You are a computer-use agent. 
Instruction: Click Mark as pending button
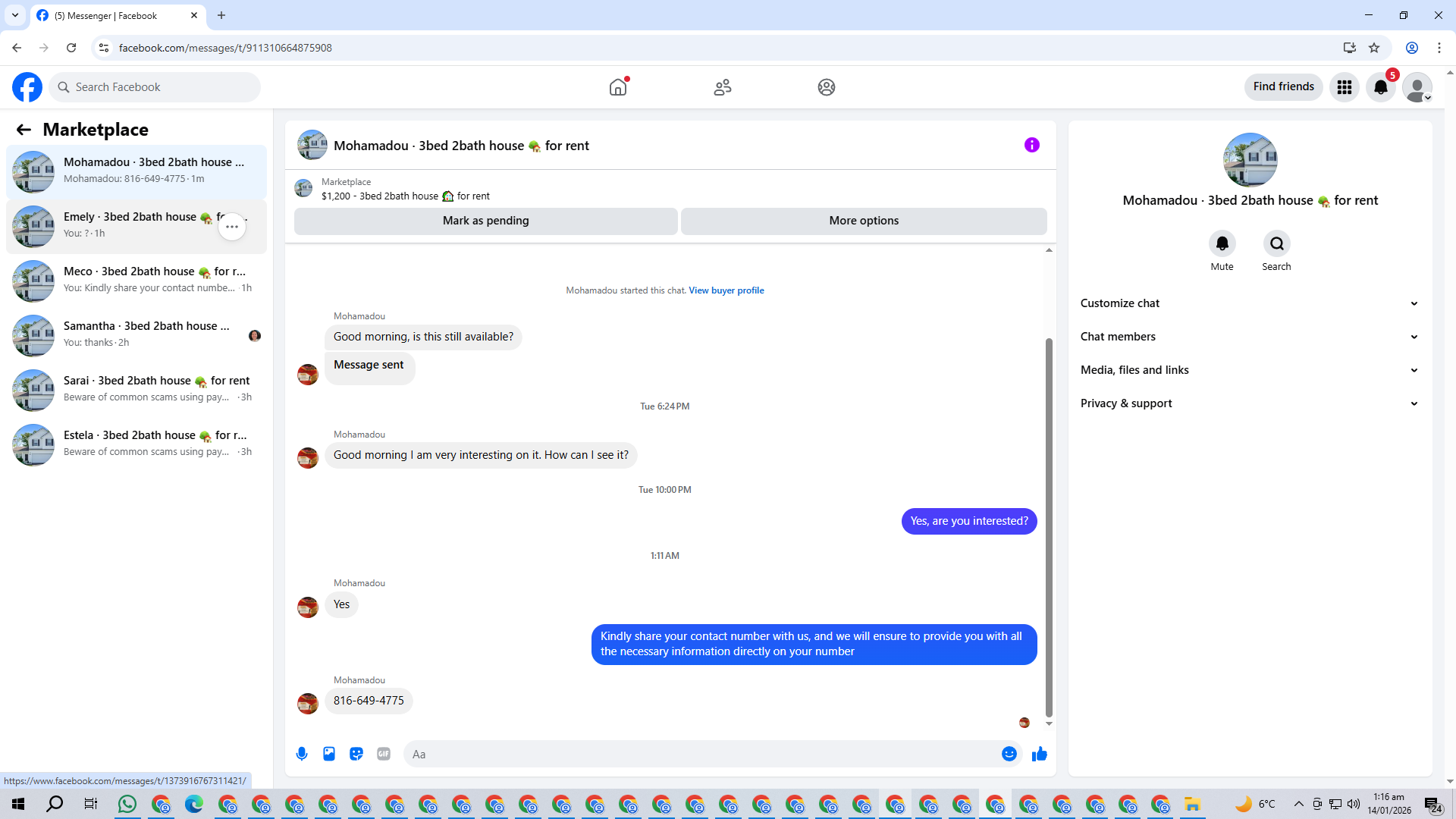click(485, 221)
